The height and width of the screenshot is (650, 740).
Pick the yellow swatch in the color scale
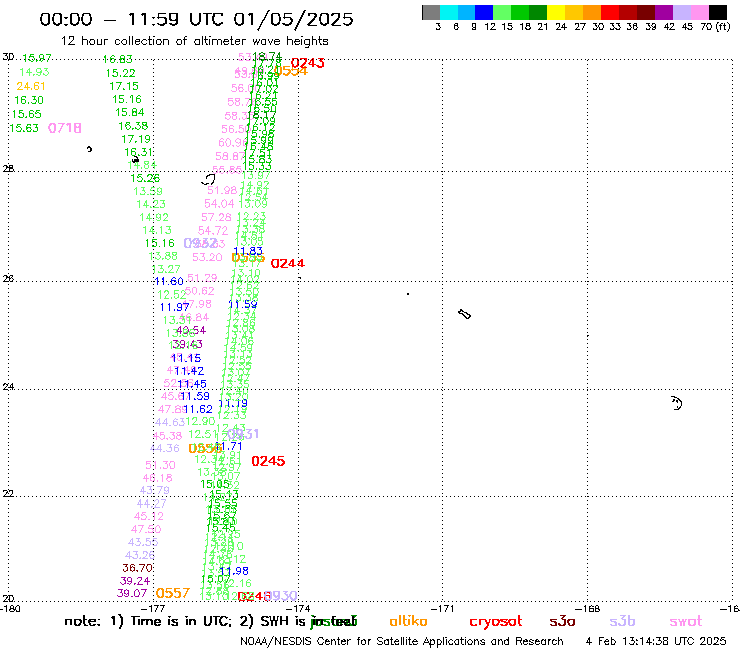tap(556, 12)
